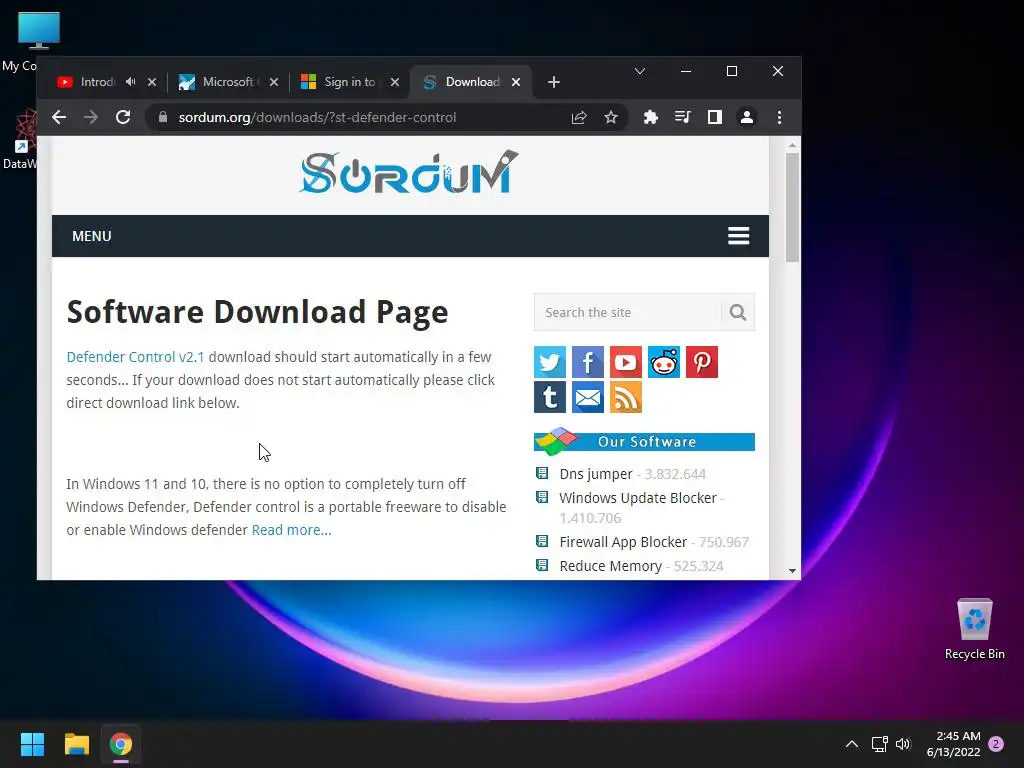Show hidden tray icons chevron
This screenshot has height=768, width=1024.
852,744
